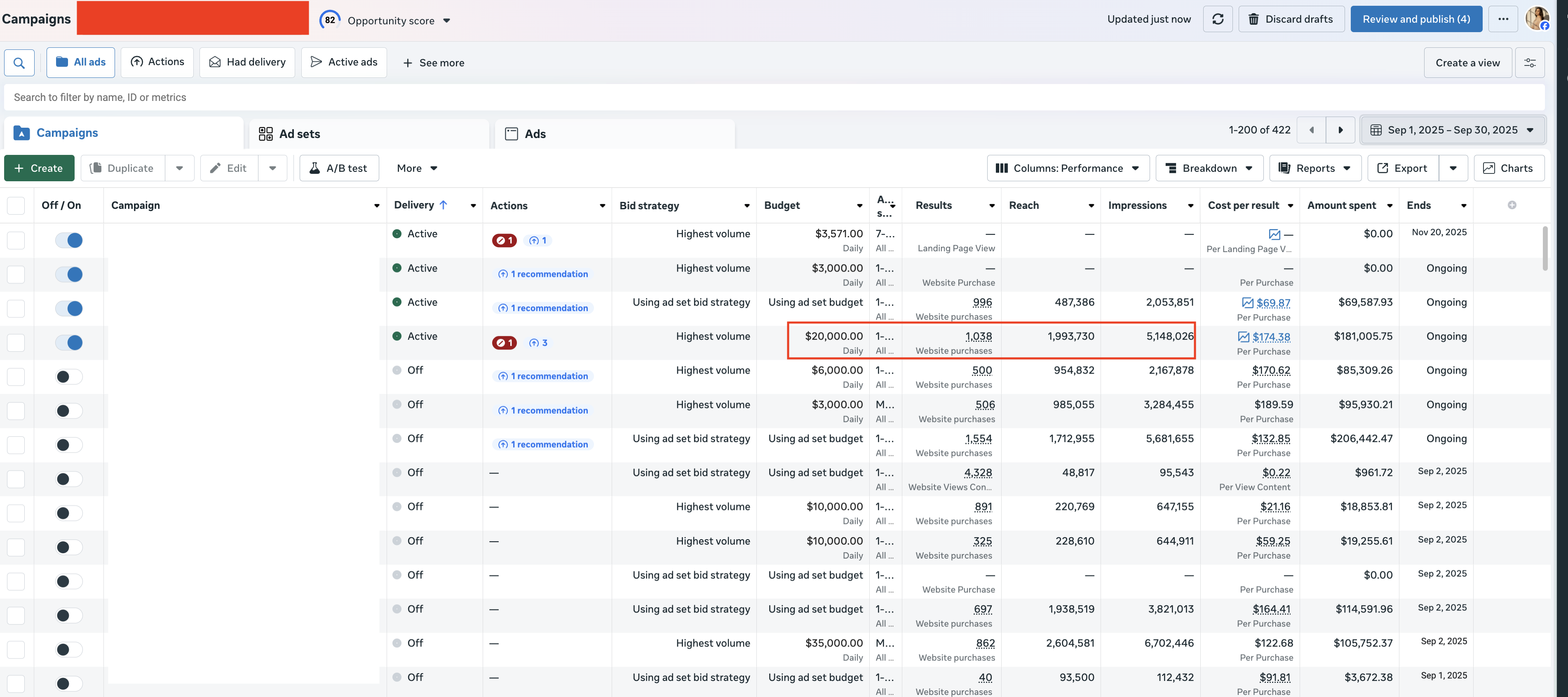Click recommendation badge showing 1 in first row
1568x697 pixels.
[x=538, y=240]
